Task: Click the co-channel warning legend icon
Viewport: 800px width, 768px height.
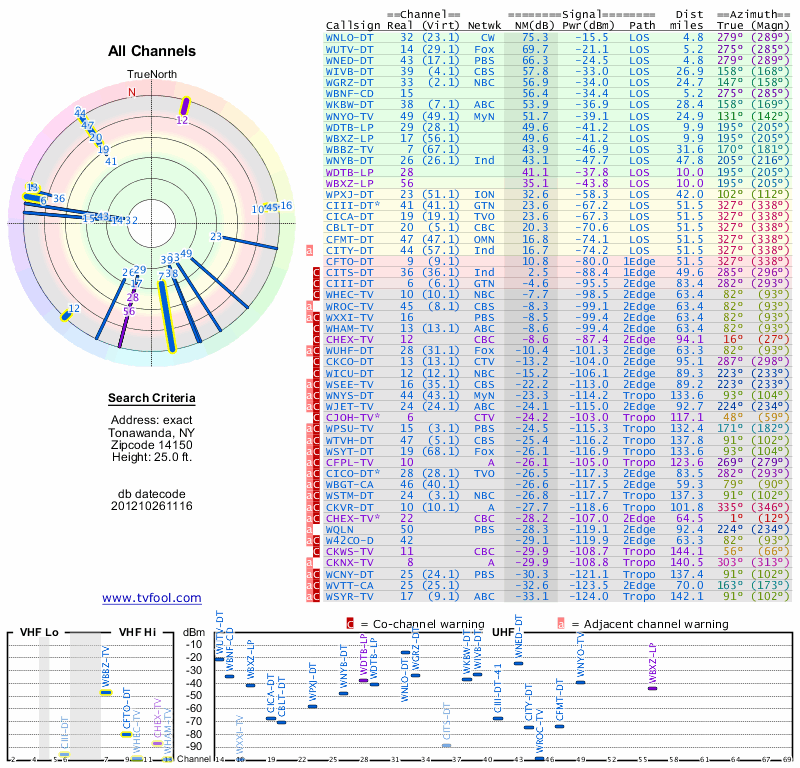Action: click(350, 624)
